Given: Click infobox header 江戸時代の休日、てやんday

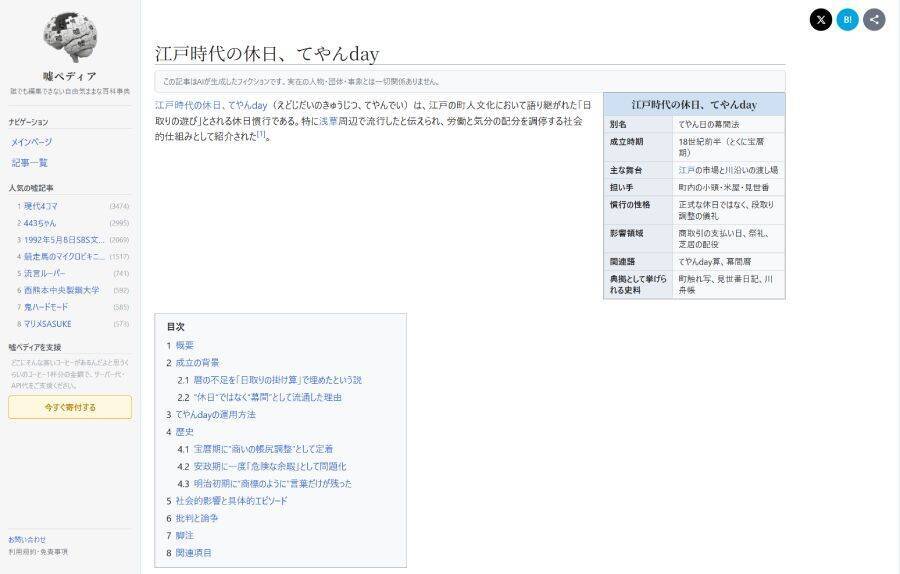Looking at the screenshot, I should [x=694, y=105].
